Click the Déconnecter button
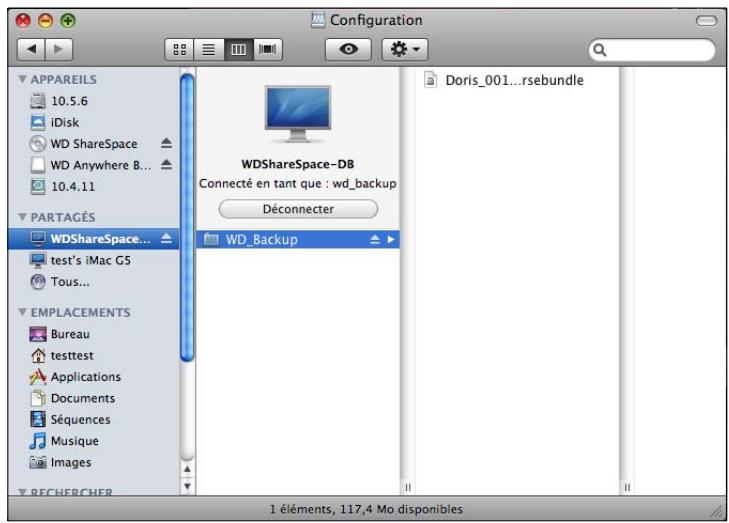The height and width of the screenshot is (523, 729). click(x=298, y=209)
